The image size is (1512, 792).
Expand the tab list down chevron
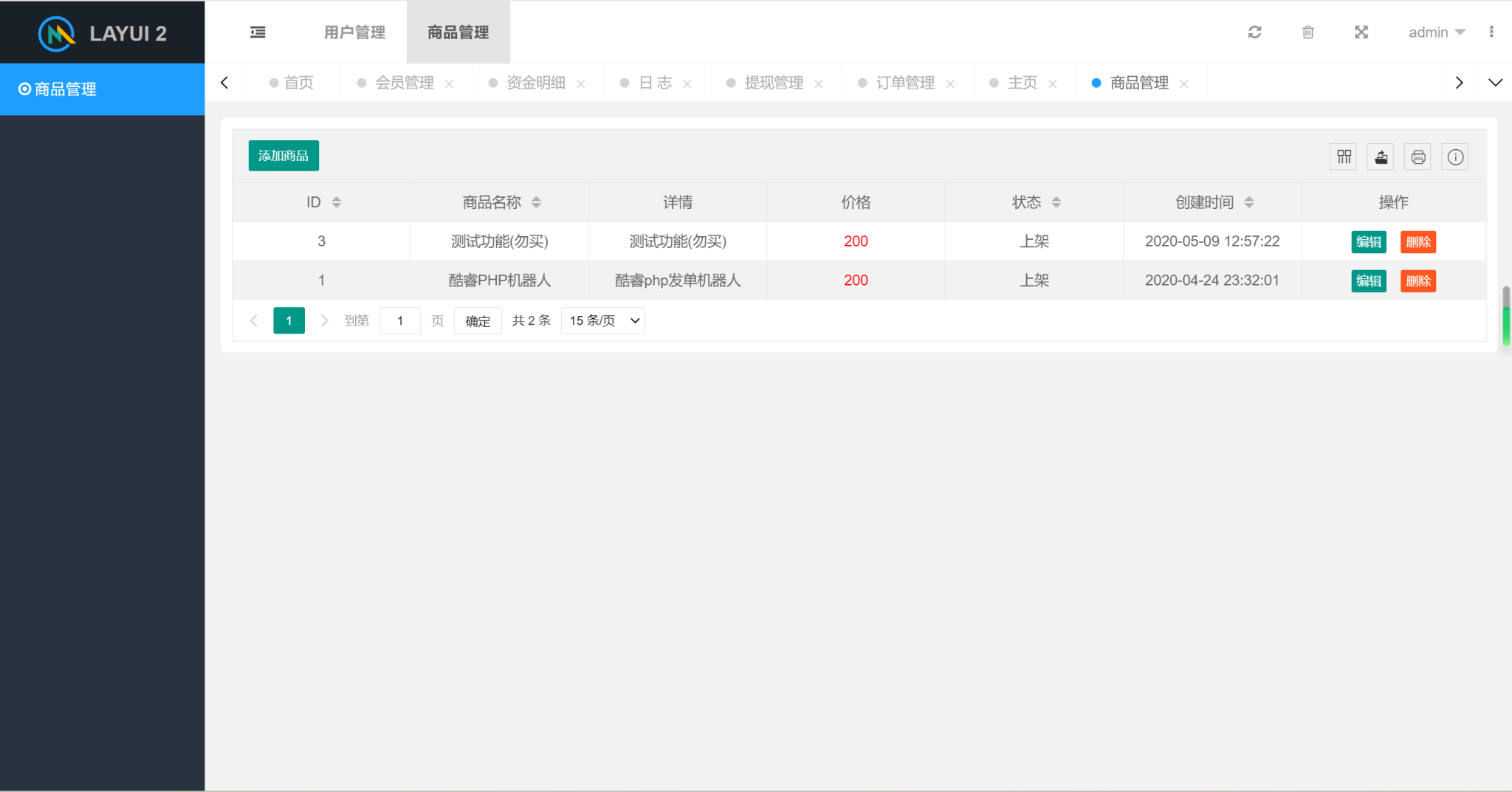pyautogui.click(x=1495, y=83)
